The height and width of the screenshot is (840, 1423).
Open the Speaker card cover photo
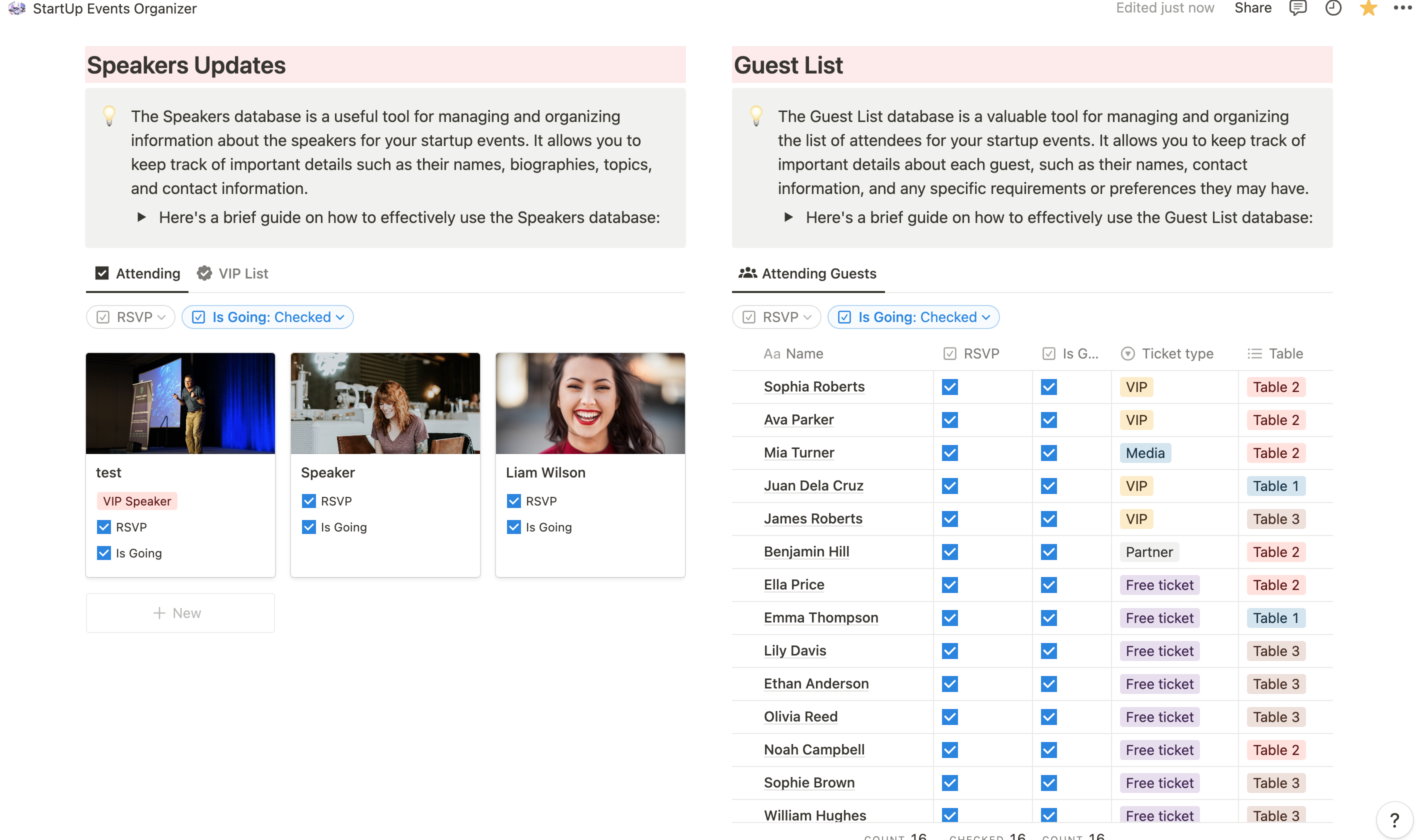click(385, 403)
